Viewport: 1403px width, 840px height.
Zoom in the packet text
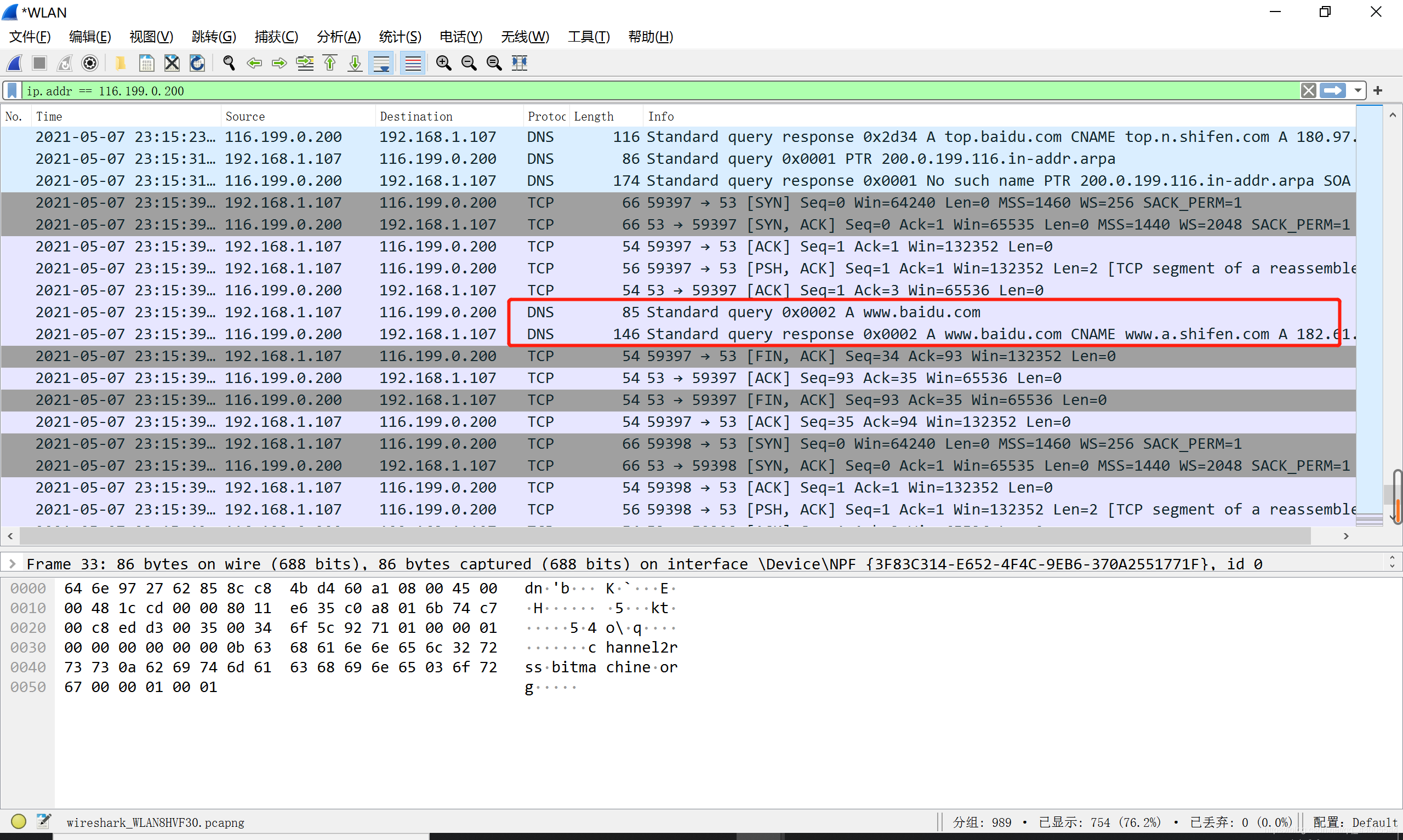pos(444,63)
